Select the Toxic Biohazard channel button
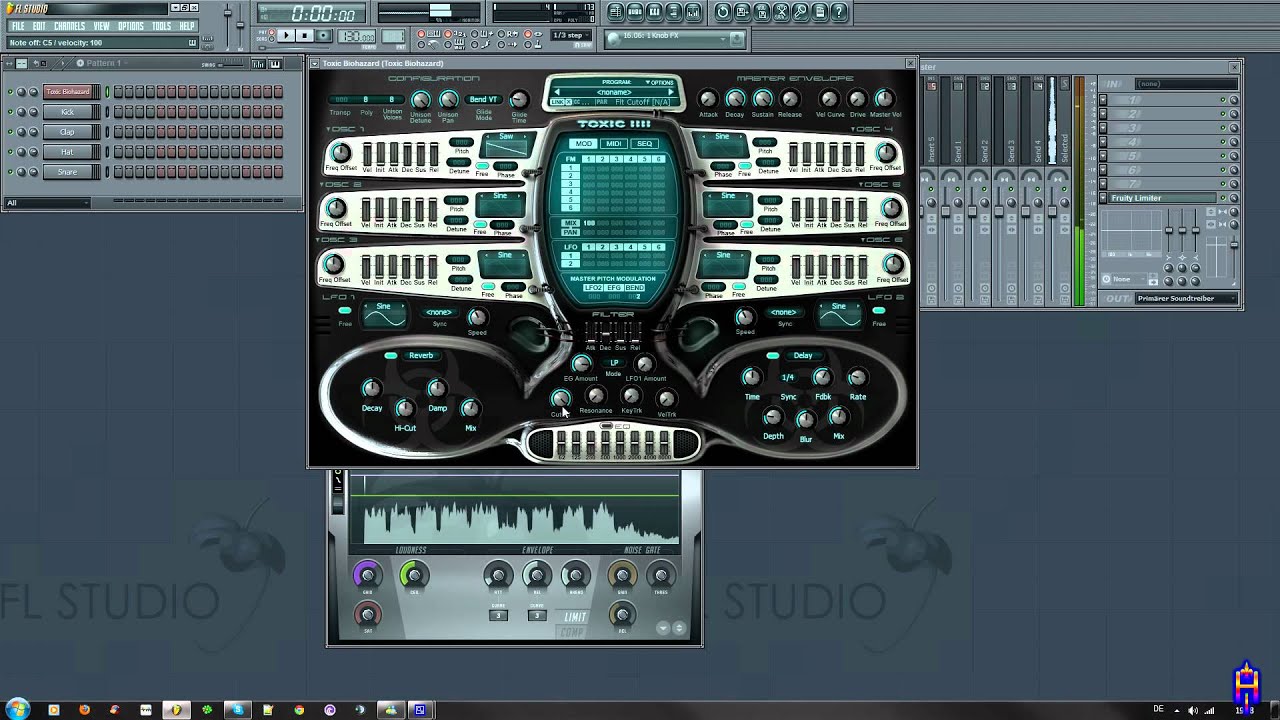This screenshot has width=1280, height=720. pyautogui.click(x=69, y=92)
